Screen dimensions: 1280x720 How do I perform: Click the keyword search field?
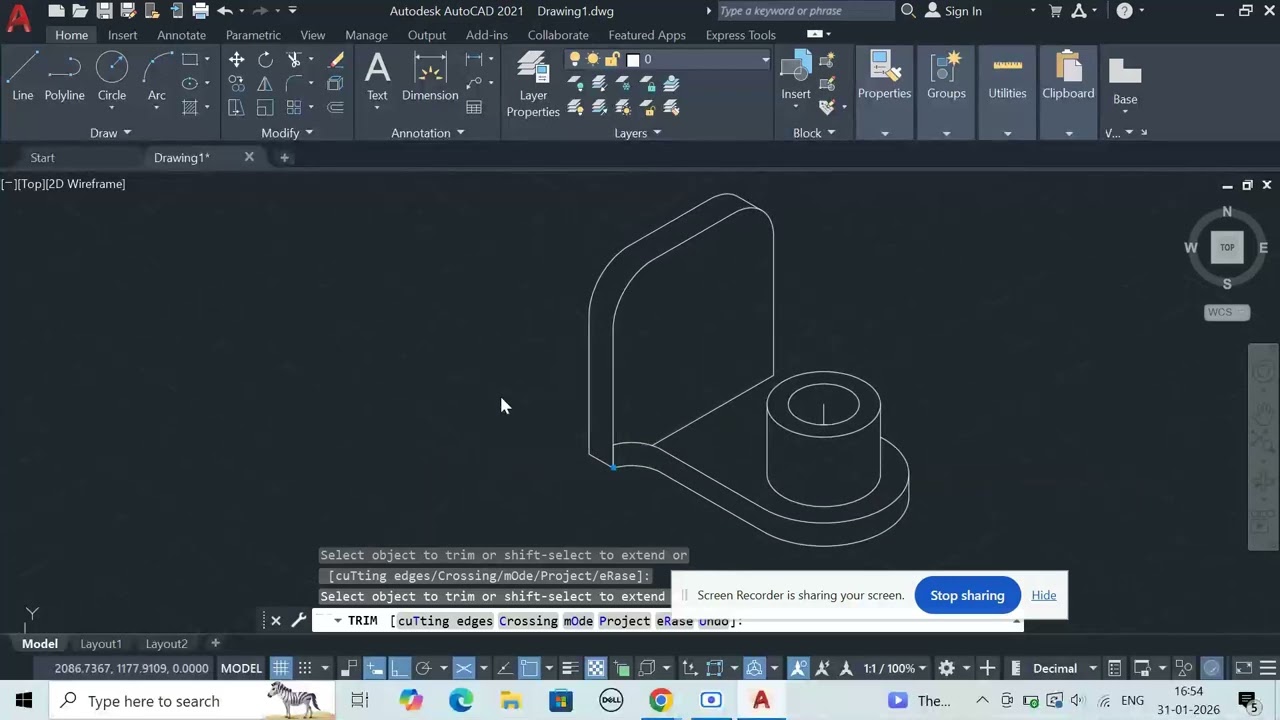click(805, 11)
